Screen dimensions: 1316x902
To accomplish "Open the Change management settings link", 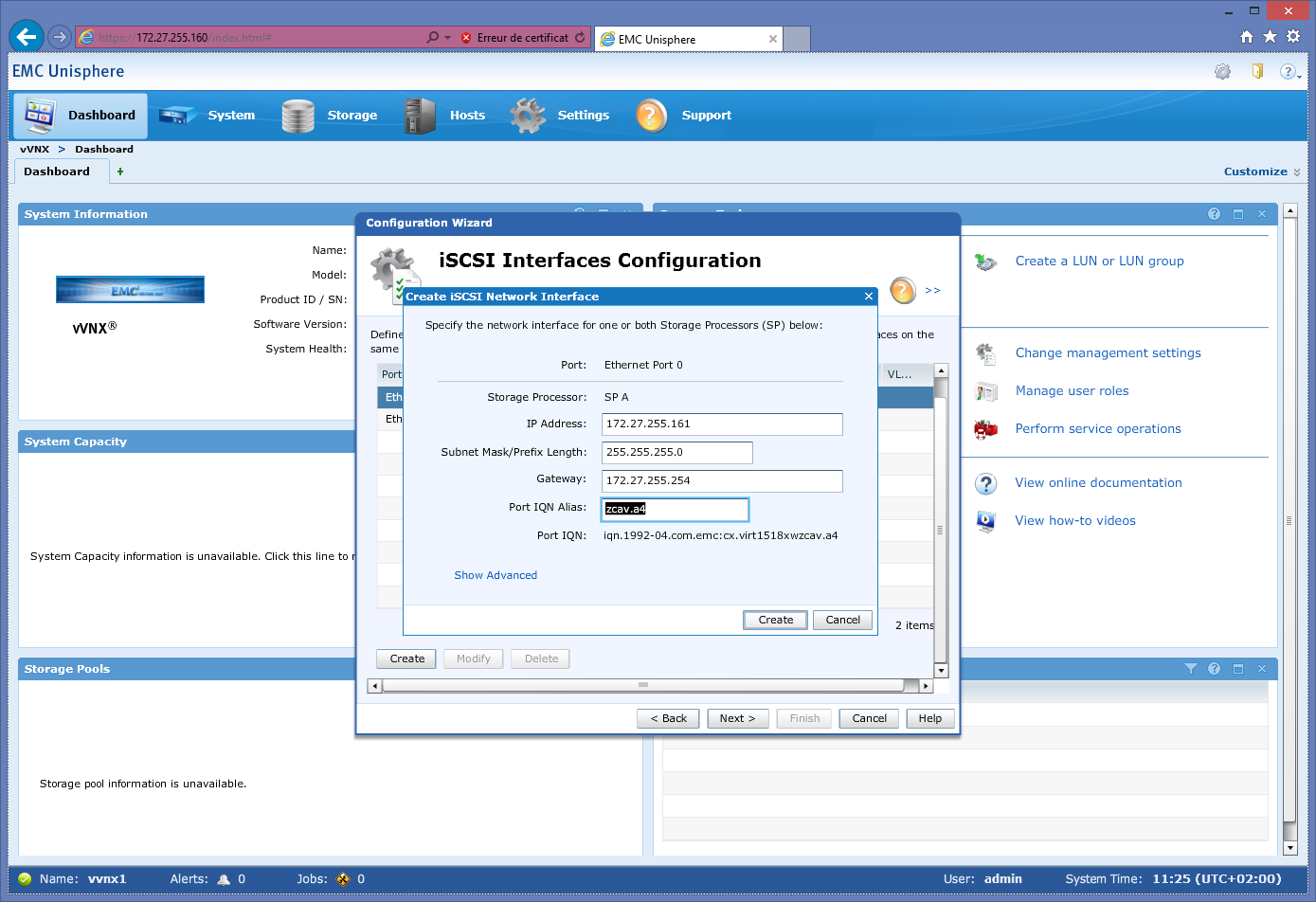I will (1108, 353).
